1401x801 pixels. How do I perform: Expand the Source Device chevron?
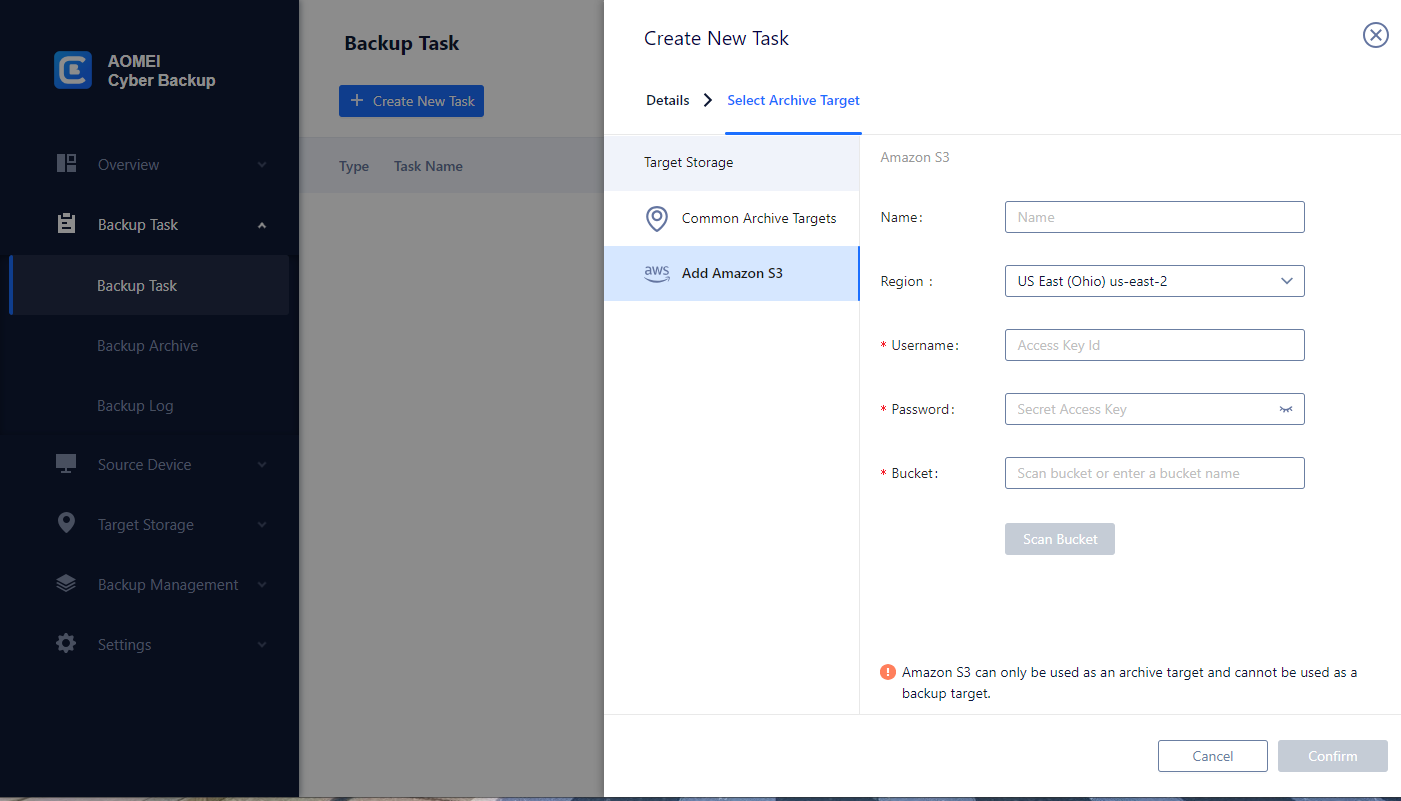tap(262, 465)
